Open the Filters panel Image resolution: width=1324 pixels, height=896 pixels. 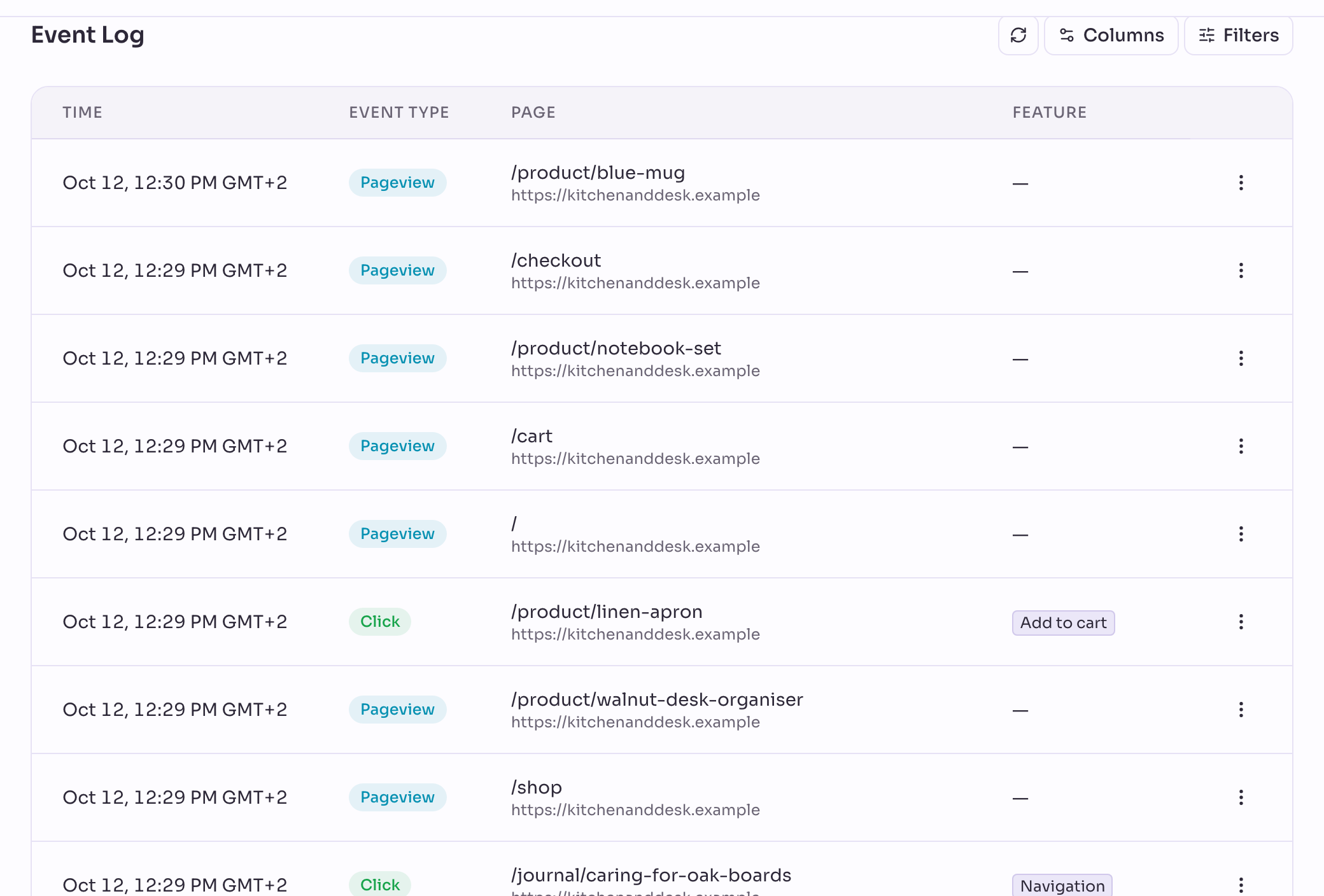1238,35
